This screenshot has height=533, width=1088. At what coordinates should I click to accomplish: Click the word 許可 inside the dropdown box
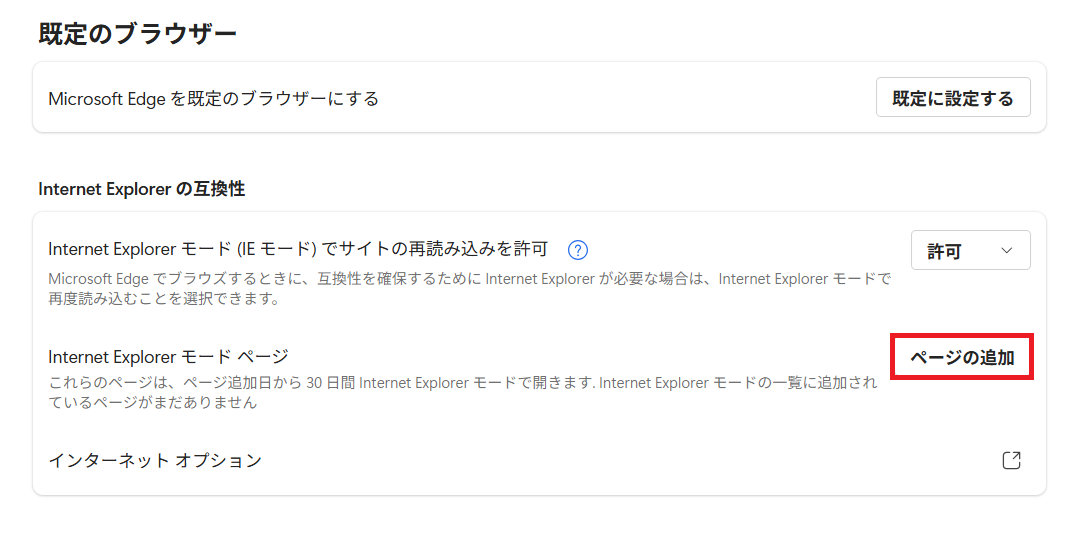[x=944, y=252]
